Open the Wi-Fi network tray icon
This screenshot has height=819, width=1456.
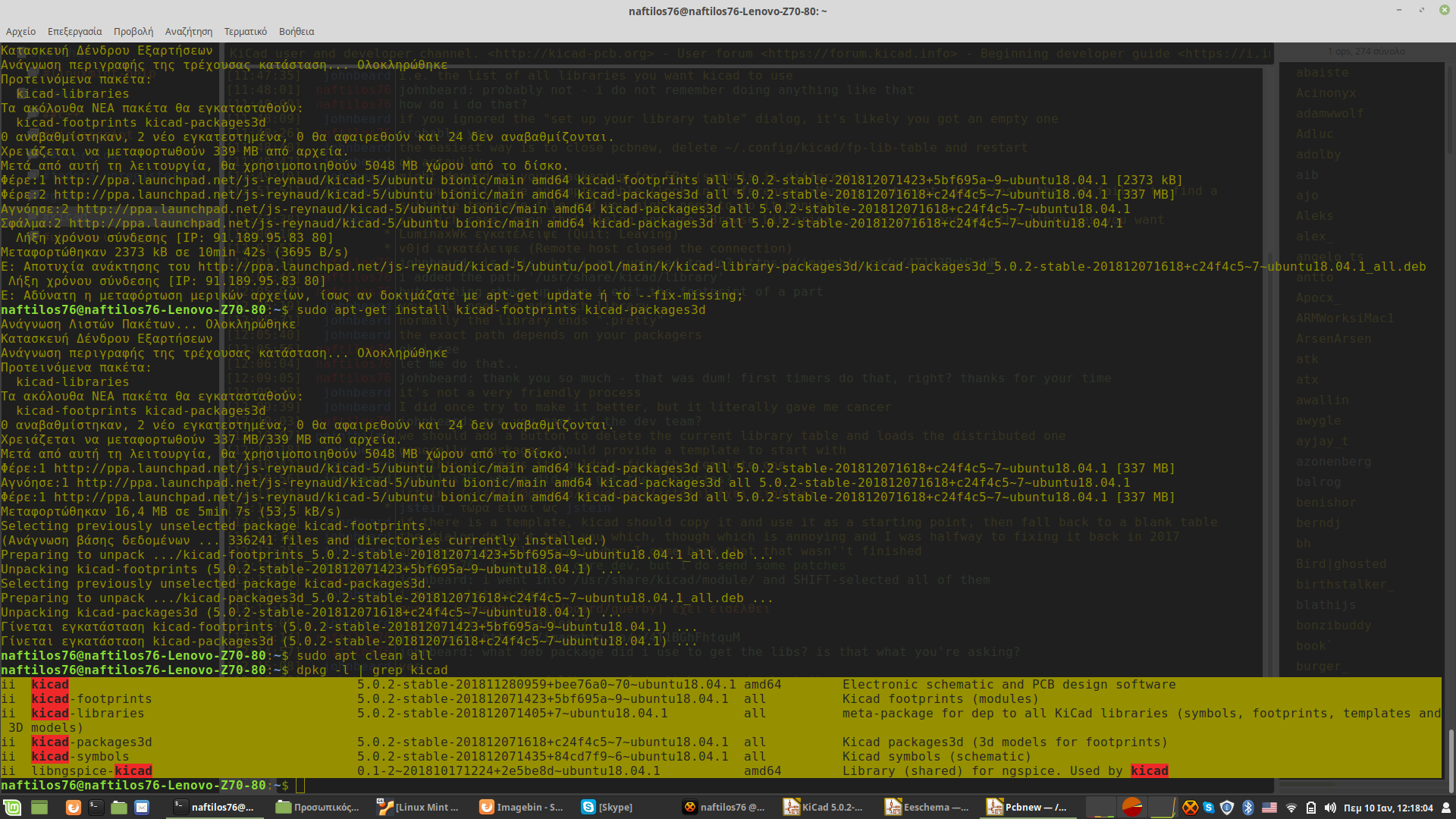point(1291,808)
